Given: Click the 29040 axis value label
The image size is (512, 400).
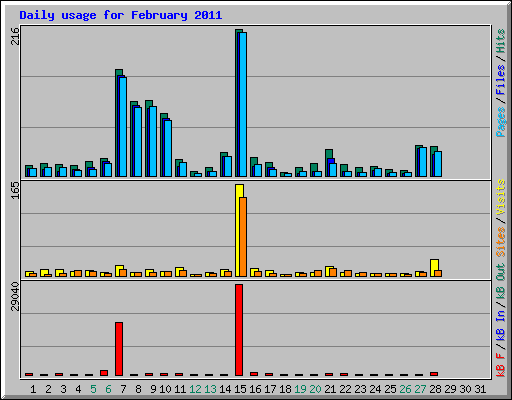Looking at the screenshot, I should 15,296.
